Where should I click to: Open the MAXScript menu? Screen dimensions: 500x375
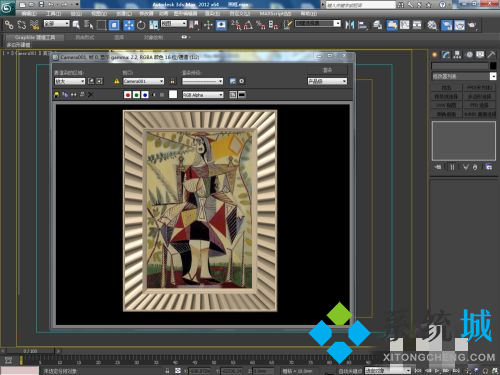275,14
